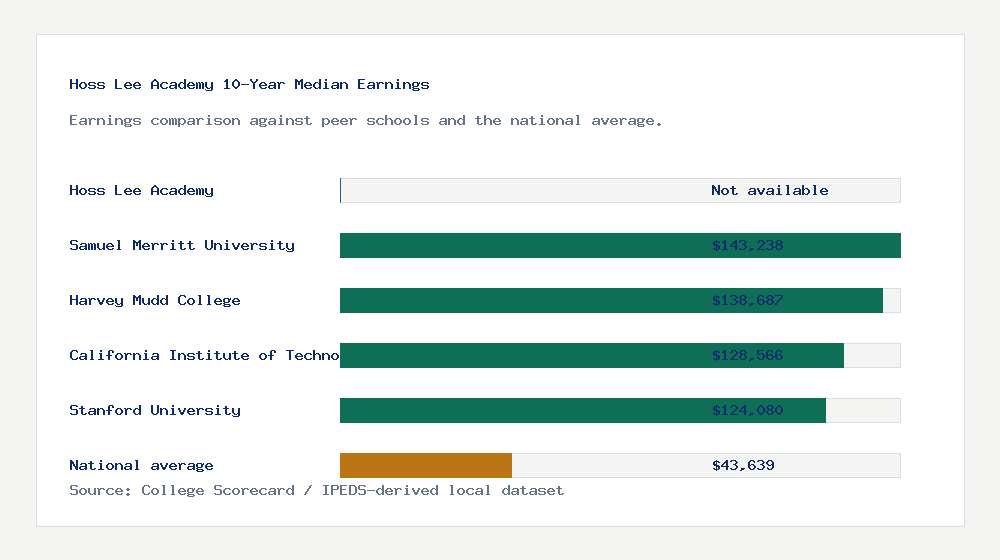The width and height of the screenshot is (1000, 560).
Task: Click the 'Source: College Scorecard' footnote
Action: (x=316, y=490)
